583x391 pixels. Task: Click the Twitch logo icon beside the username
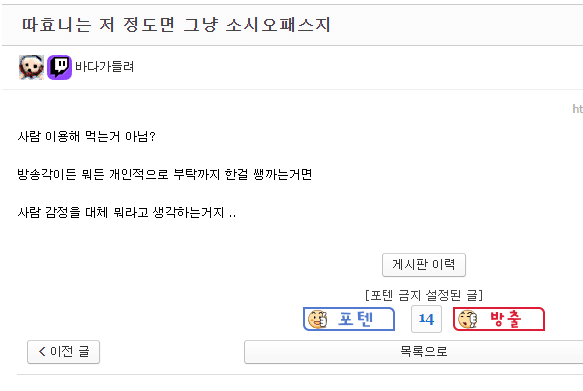click(59, 67)
